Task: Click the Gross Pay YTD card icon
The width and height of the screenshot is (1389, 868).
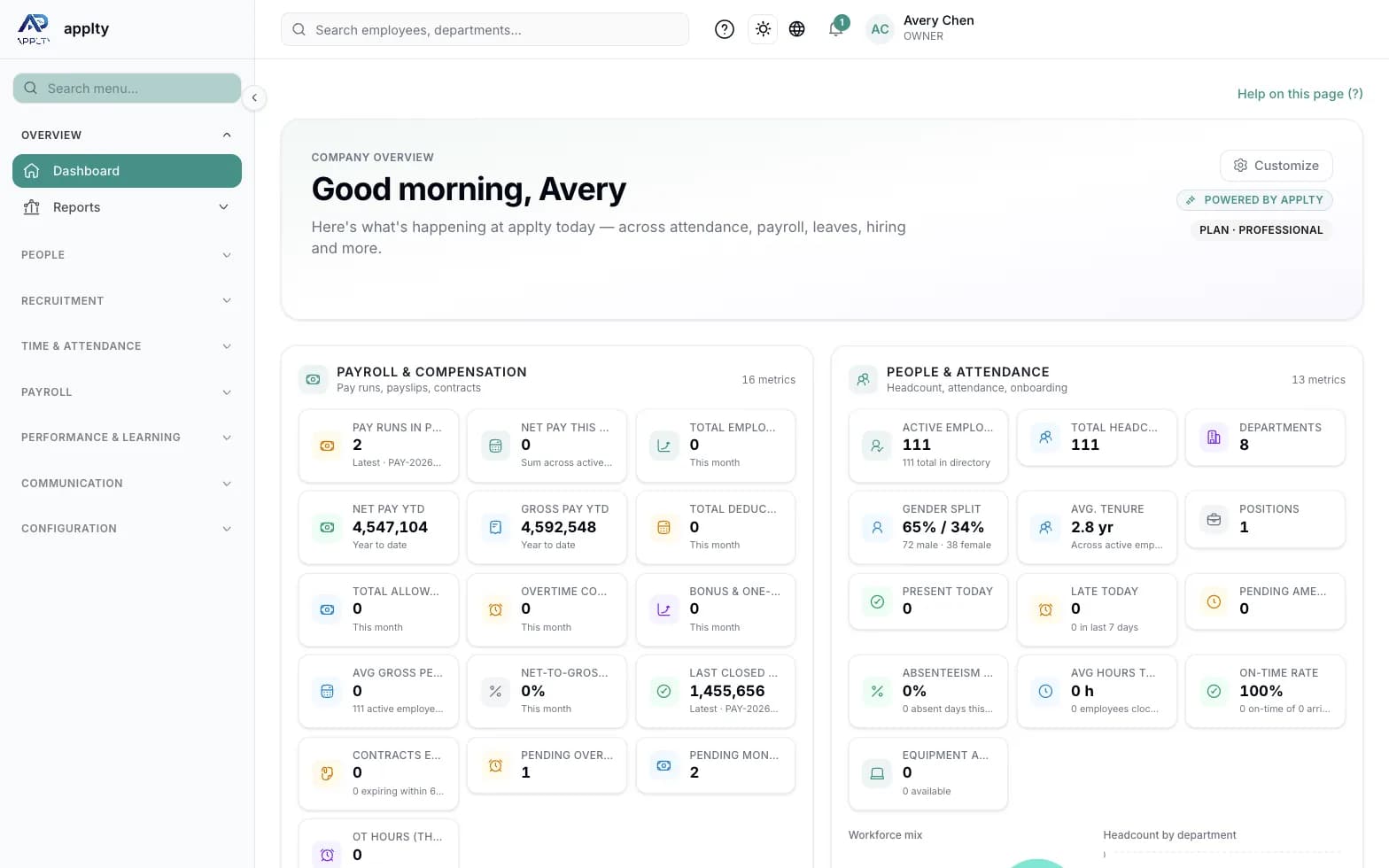Action: pyautogui.click(x=495, y=527)
